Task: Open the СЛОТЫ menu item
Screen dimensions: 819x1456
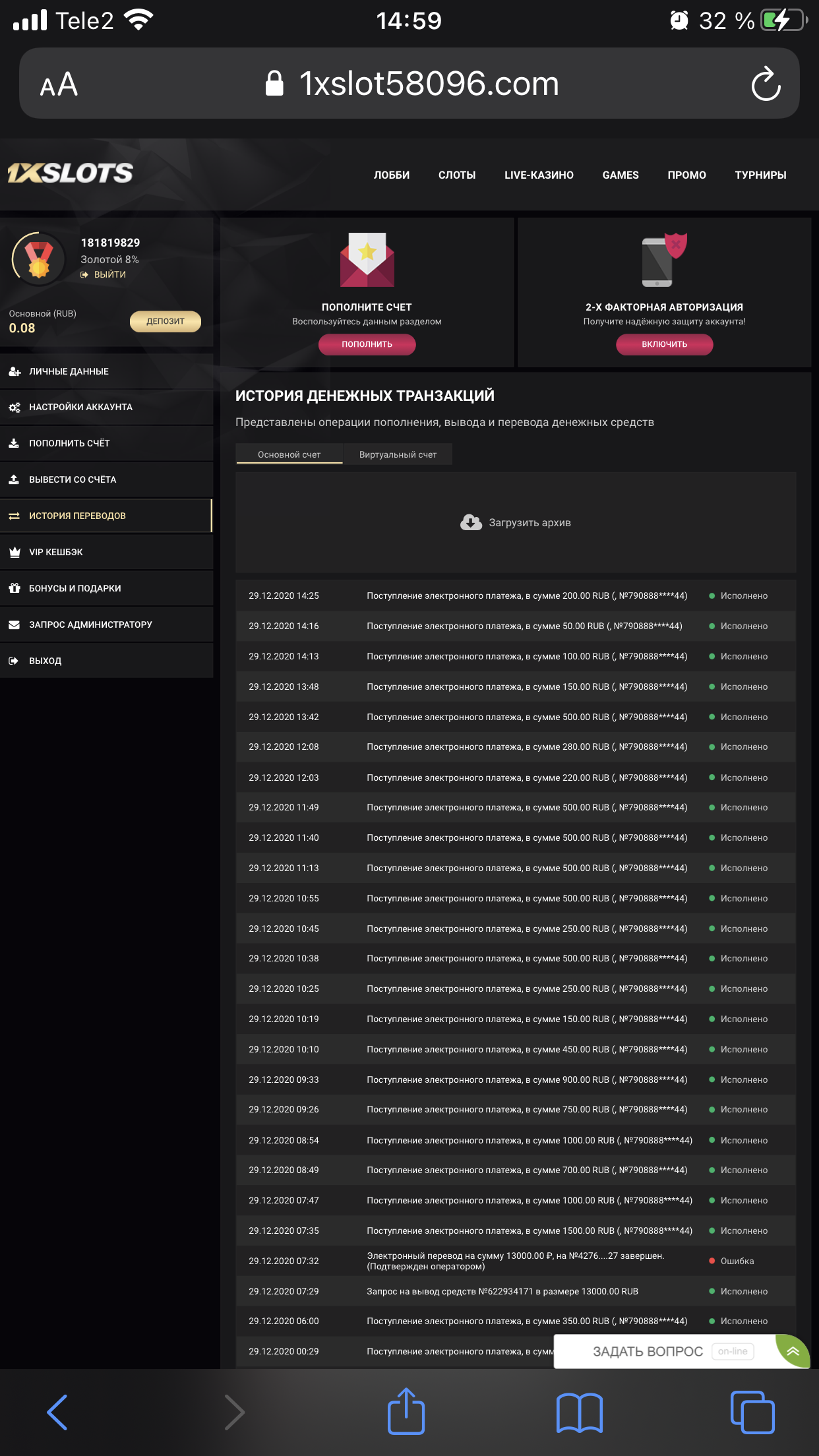Action: [457, 175]
